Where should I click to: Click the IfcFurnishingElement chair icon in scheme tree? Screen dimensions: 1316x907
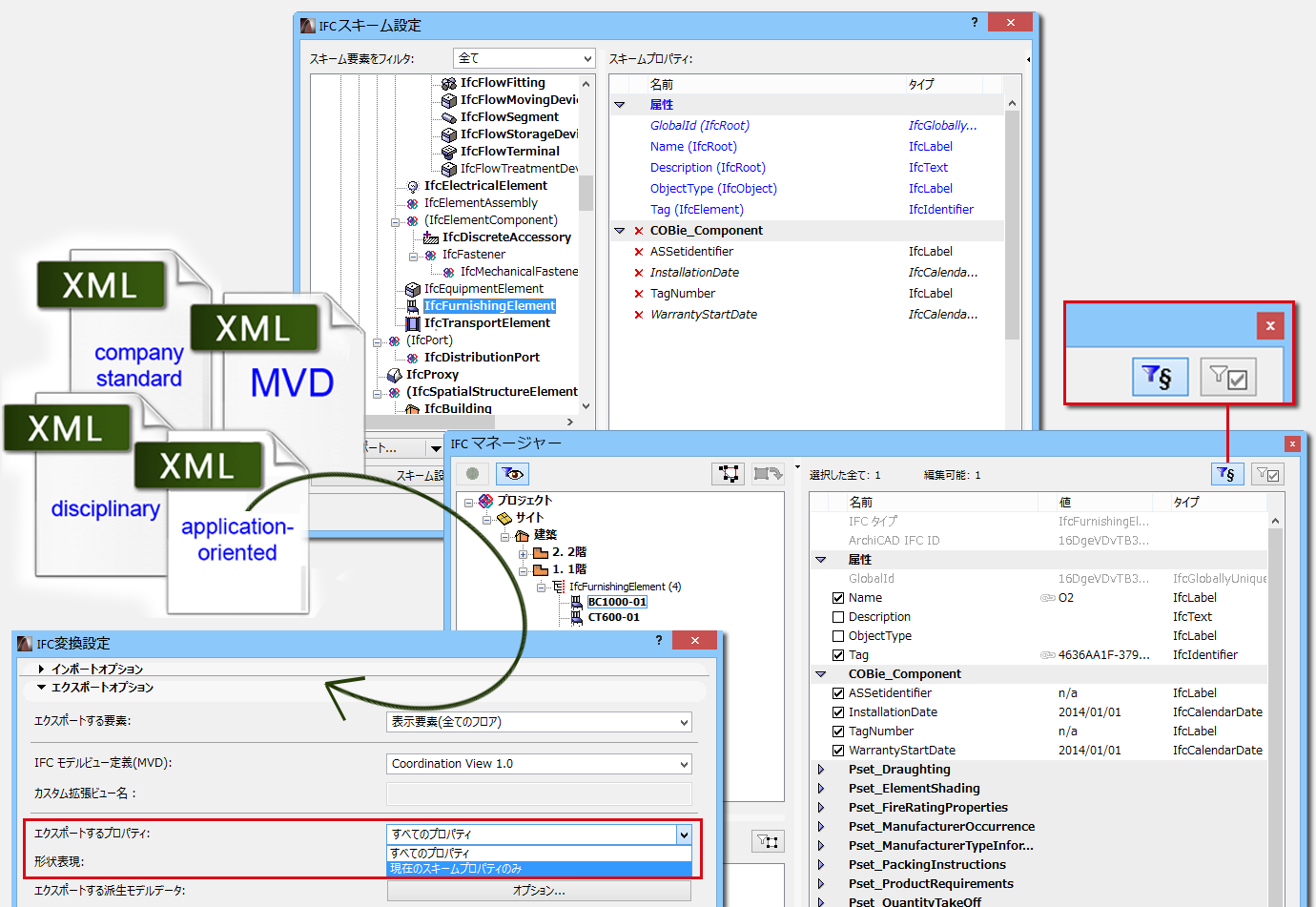tap(412, 306)
